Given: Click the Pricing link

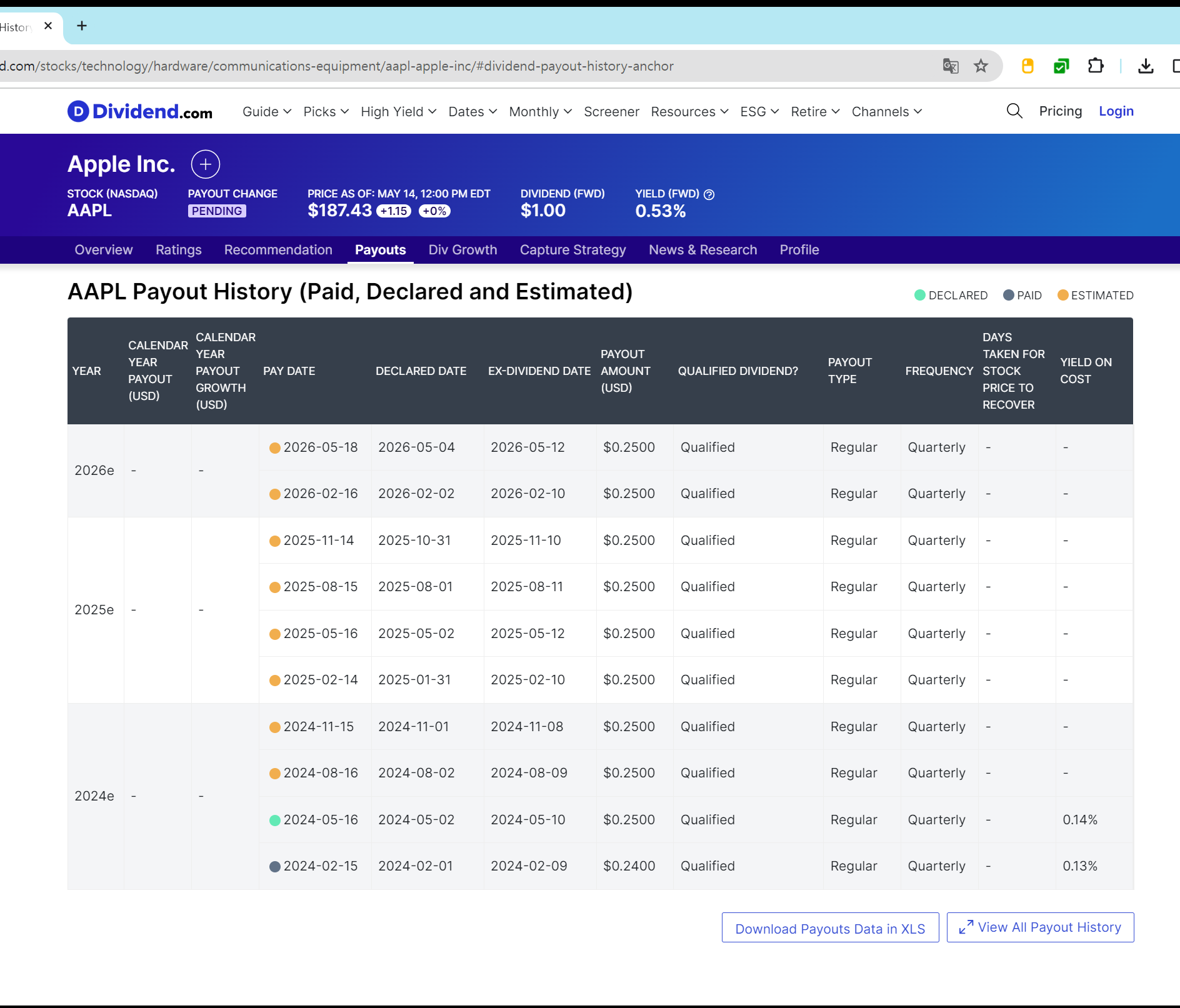Looking at the screenshot, I should click(1061, 111).
